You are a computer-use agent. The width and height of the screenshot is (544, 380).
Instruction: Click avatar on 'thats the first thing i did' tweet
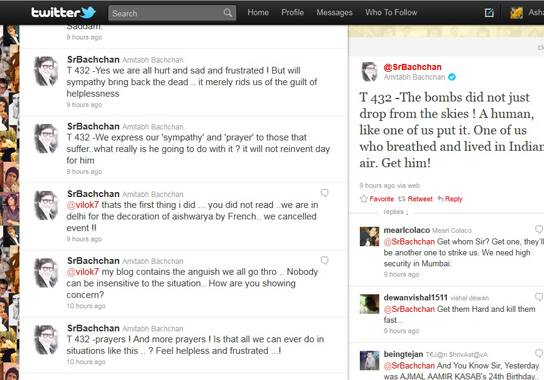(x=45, y=205)
